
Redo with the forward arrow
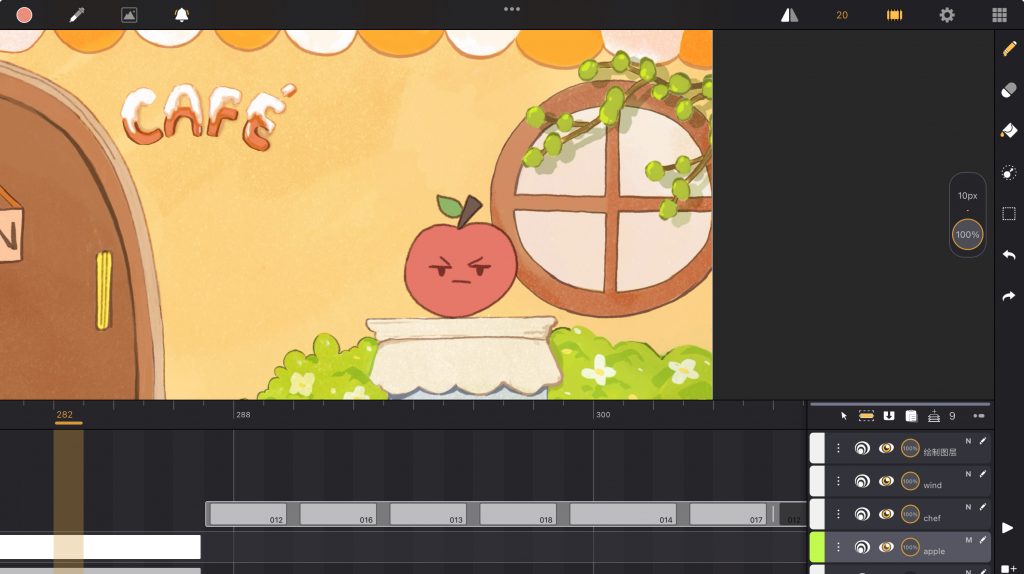1009,296
